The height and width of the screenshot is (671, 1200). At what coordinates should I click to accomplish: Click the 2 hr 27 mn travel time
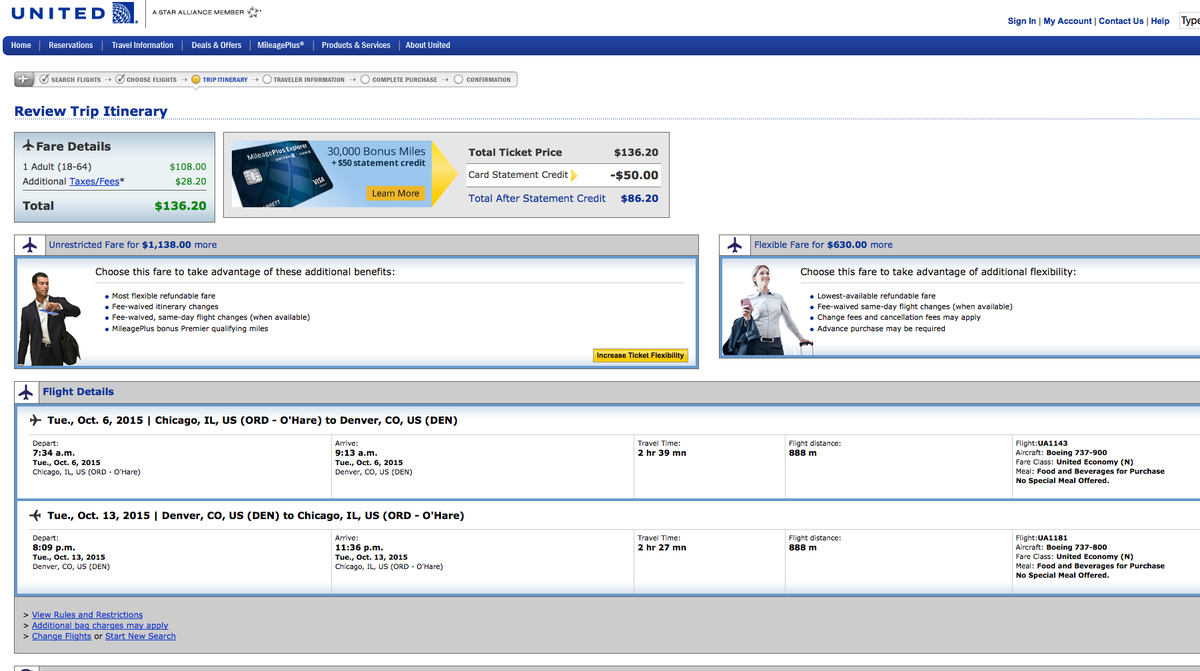662,548
